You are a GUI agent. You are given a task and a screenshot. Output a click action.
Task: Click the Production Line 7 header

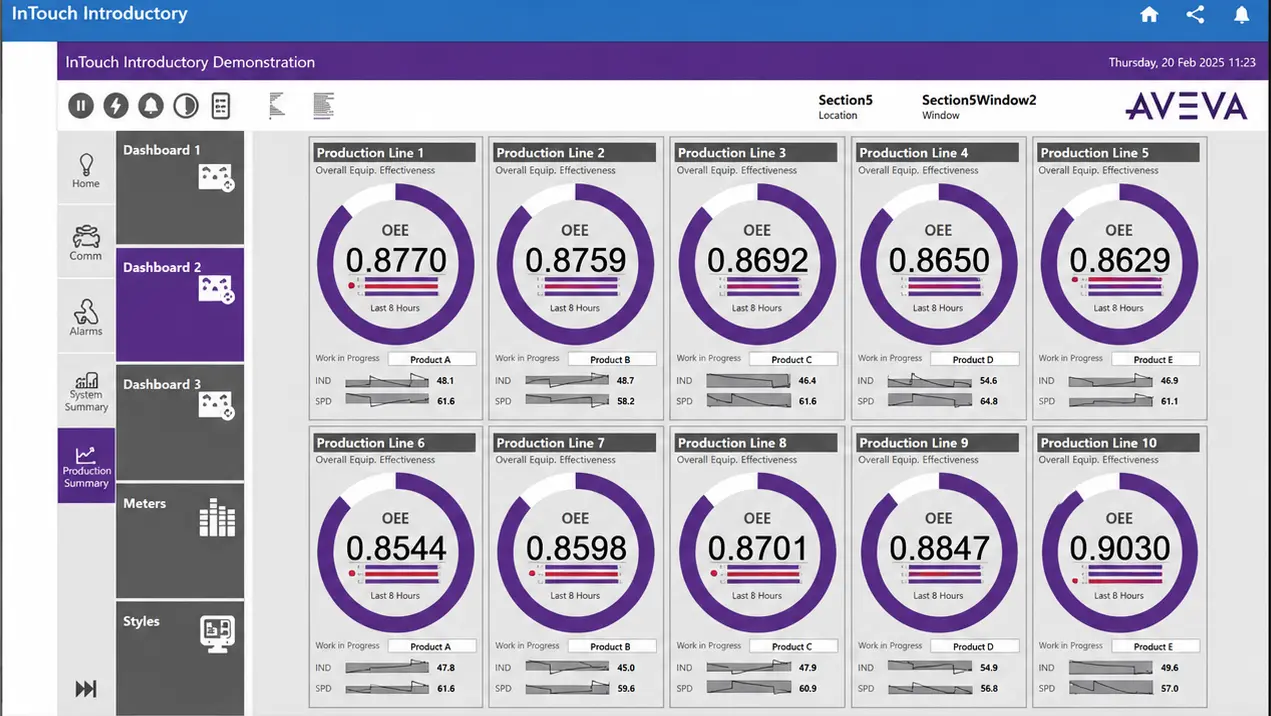(575, 443)
